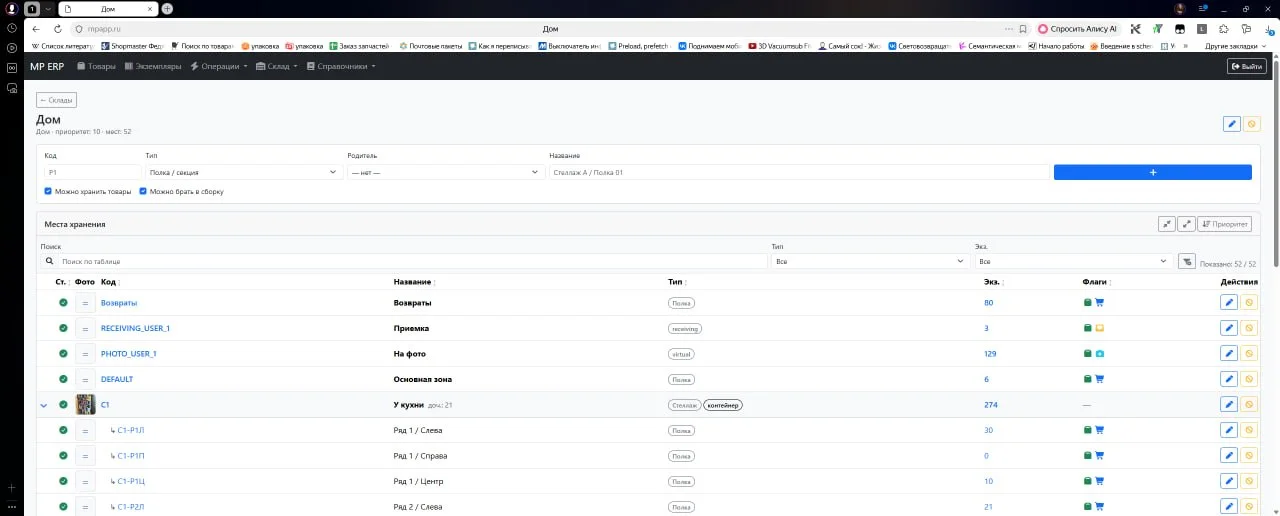This screenshot has height=516, width=1280.
Task: Click the '← Склады' back button
Action: (x=56, y=100)
